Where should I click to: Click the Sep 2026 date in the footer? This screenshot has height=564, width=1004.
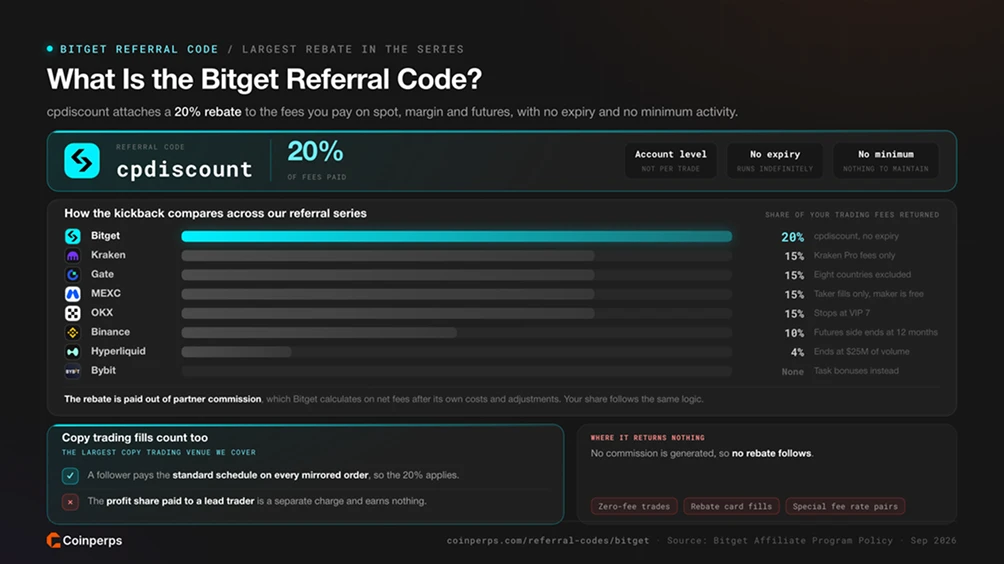pos(934,540)
